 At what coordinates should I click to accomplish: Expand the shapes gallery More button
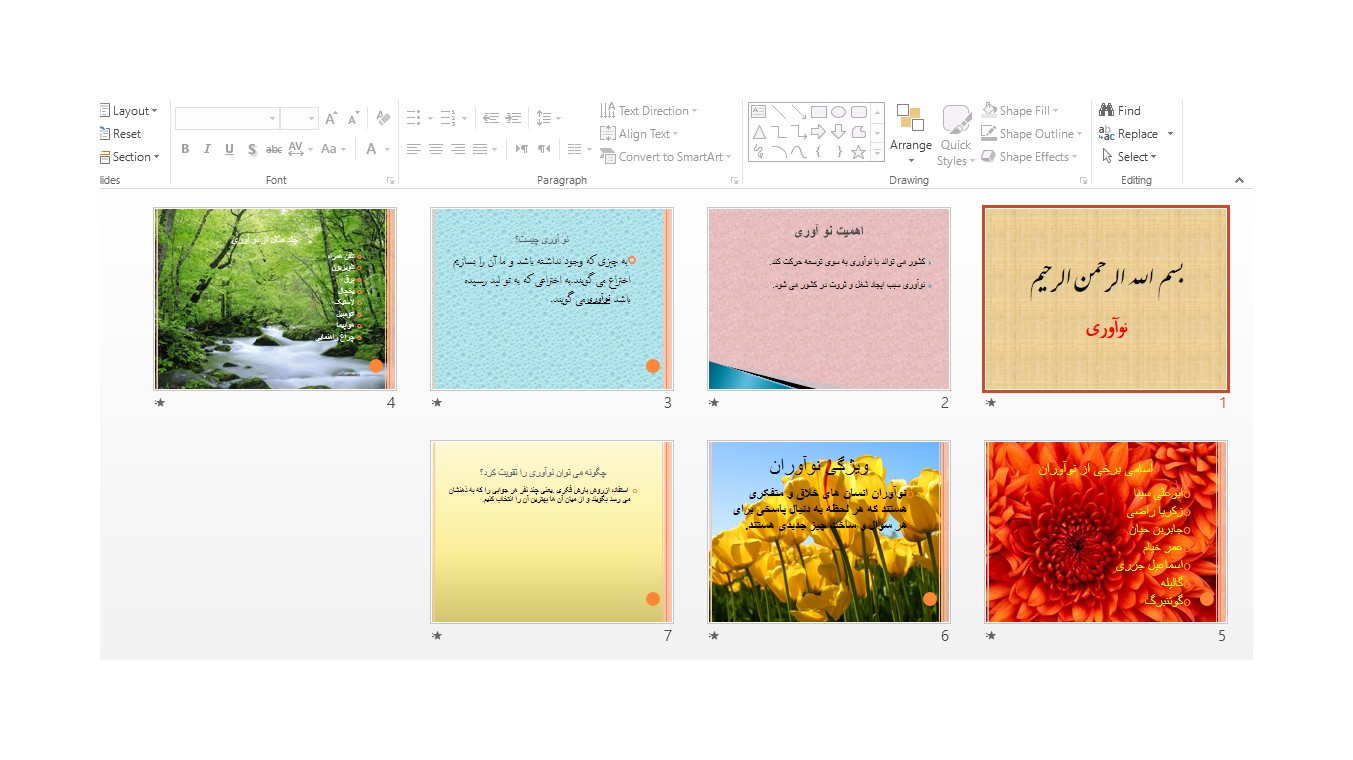pos(878,153)
